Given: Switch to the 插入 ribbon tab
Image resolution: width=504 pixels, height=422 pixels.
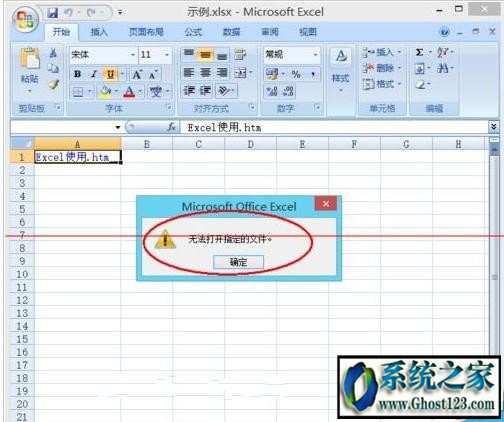Looking at the screenshot, I should pyautogui.click(x=99, y=32).
